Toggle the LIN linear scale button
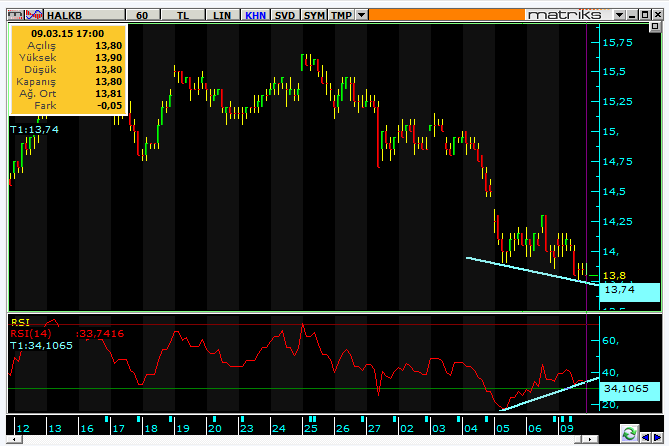This screenshot has width=669, height=446. click(x=222, y=15)
